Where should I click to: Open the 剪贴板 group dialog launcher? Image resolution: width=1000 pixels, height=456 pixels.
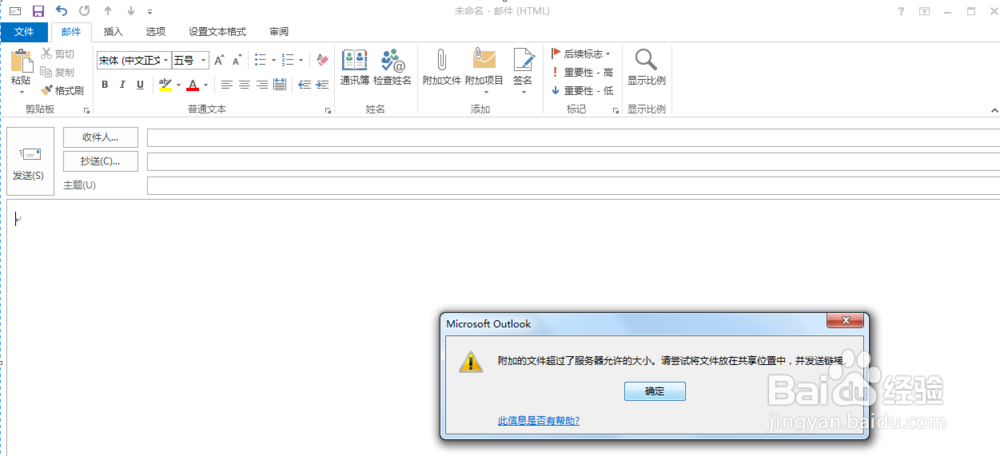87,111
